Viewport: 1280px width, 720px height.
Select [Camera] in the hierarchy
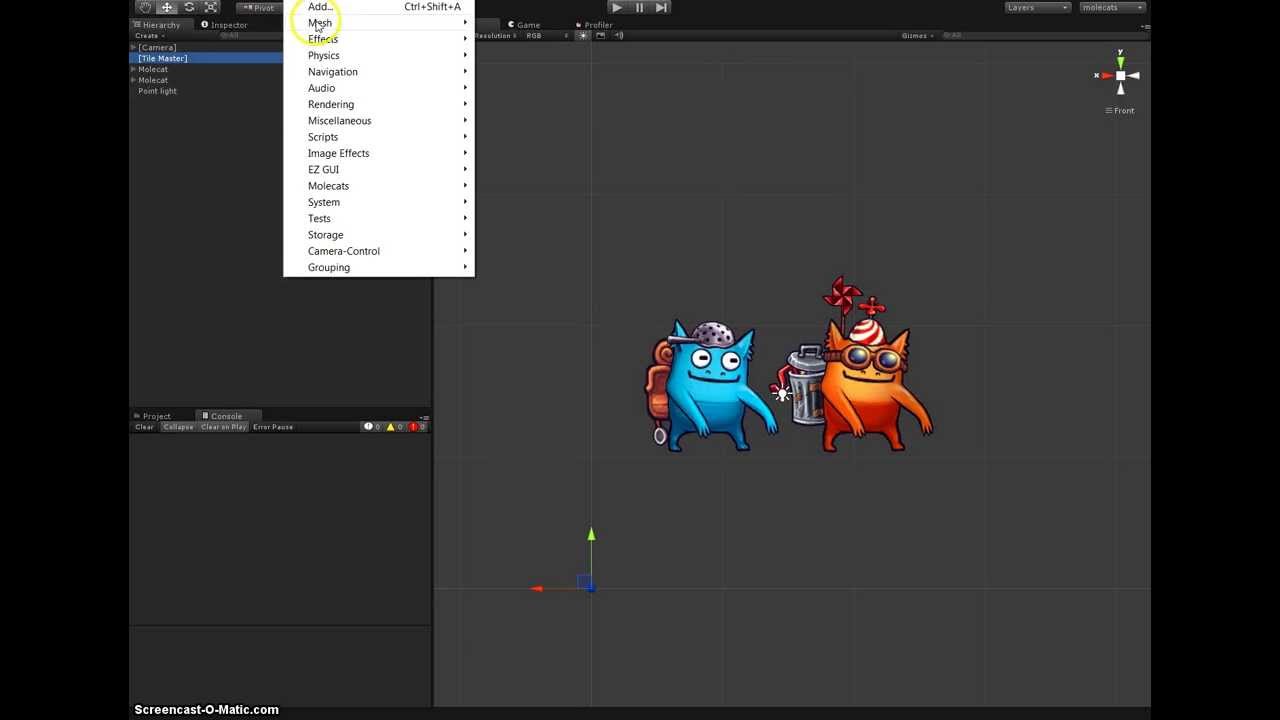(x=157, y=47)
